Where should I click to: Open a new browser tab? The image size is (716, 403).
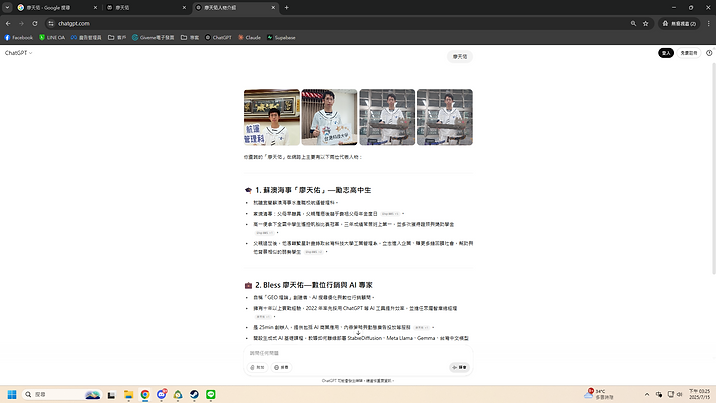coord(286,7)
